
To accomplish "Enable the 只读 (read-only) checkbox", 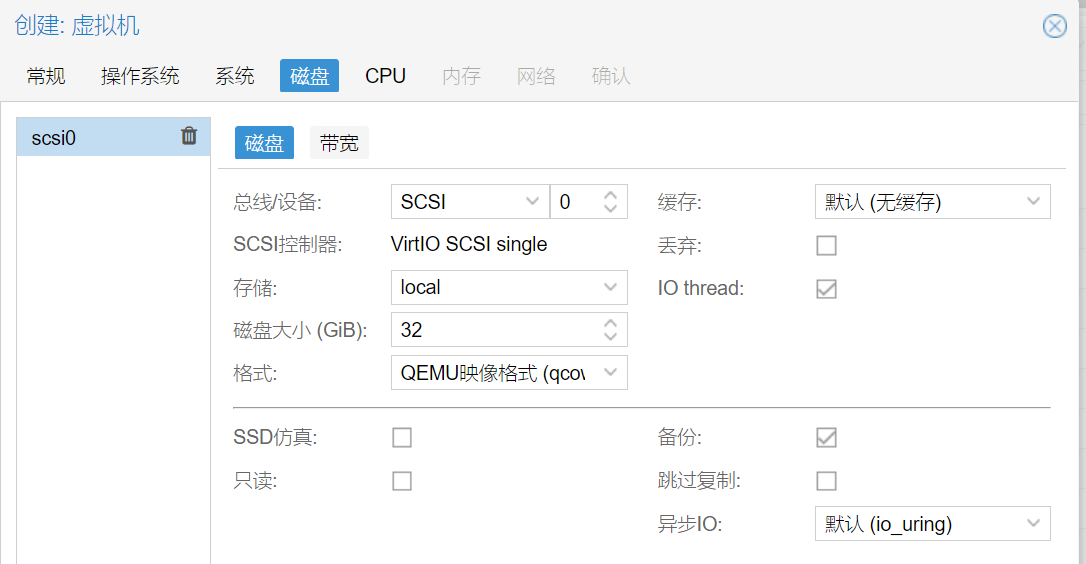I will [x=402, y=481].
